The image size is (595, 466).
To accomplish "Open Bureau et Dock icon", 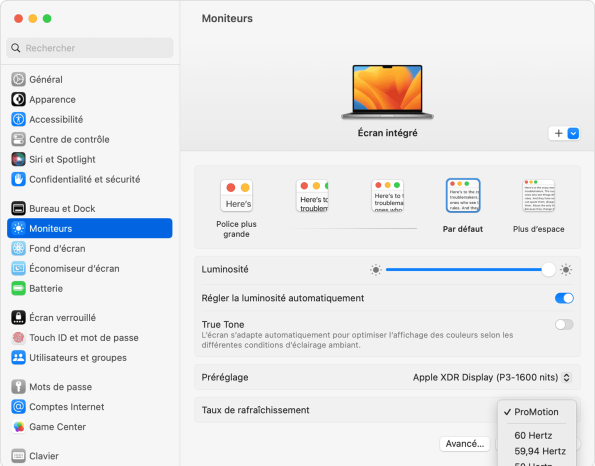I will pos(18,208).
